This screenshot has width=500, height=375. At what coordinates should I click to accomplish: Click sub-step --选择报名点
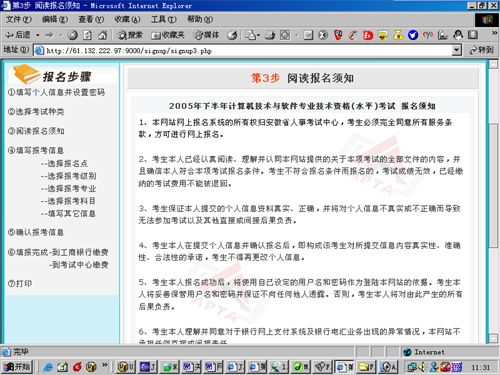click(64, 164)
